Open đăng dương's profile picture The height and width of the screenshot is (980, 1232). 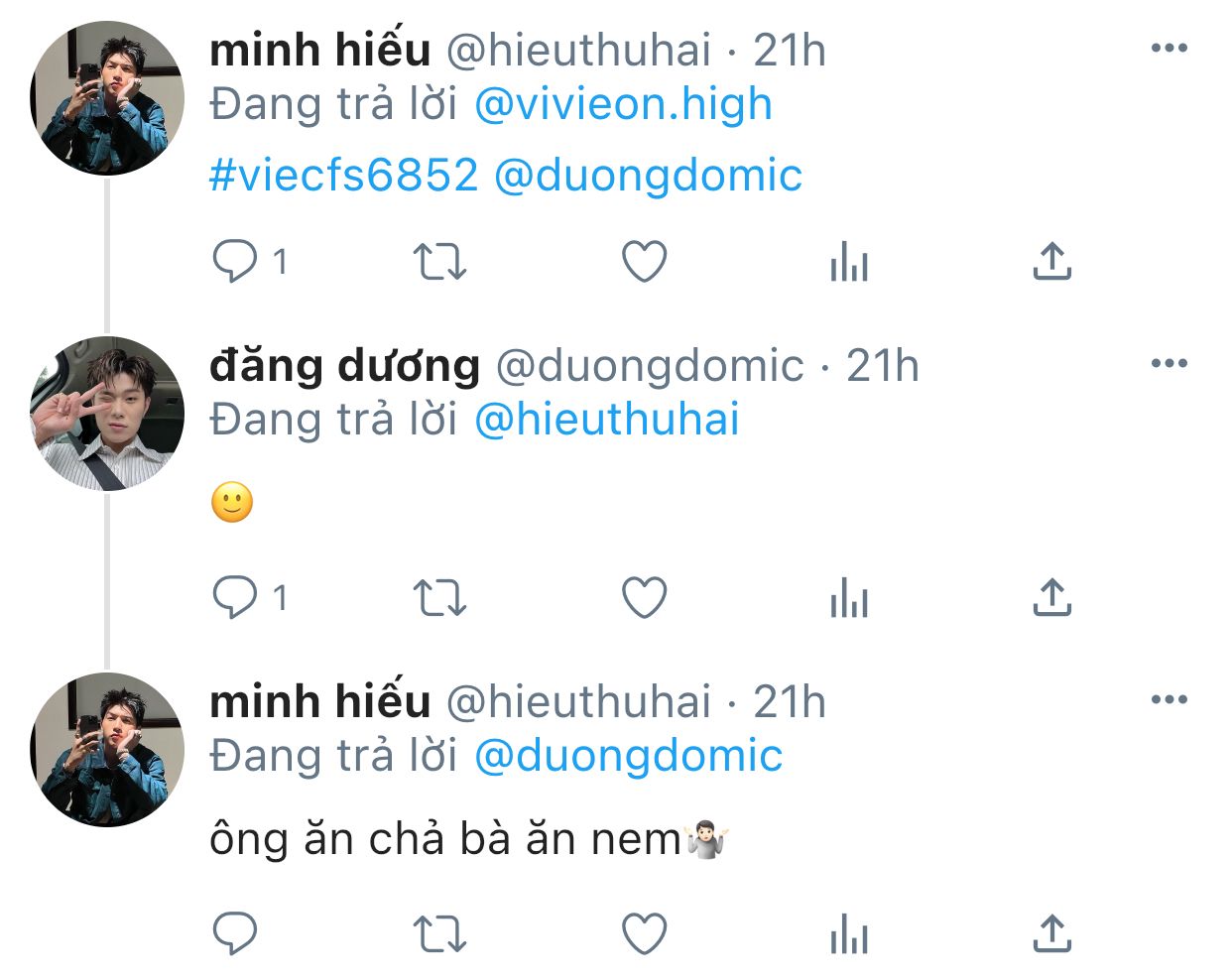pyautogui.click(x=107, y=414)
